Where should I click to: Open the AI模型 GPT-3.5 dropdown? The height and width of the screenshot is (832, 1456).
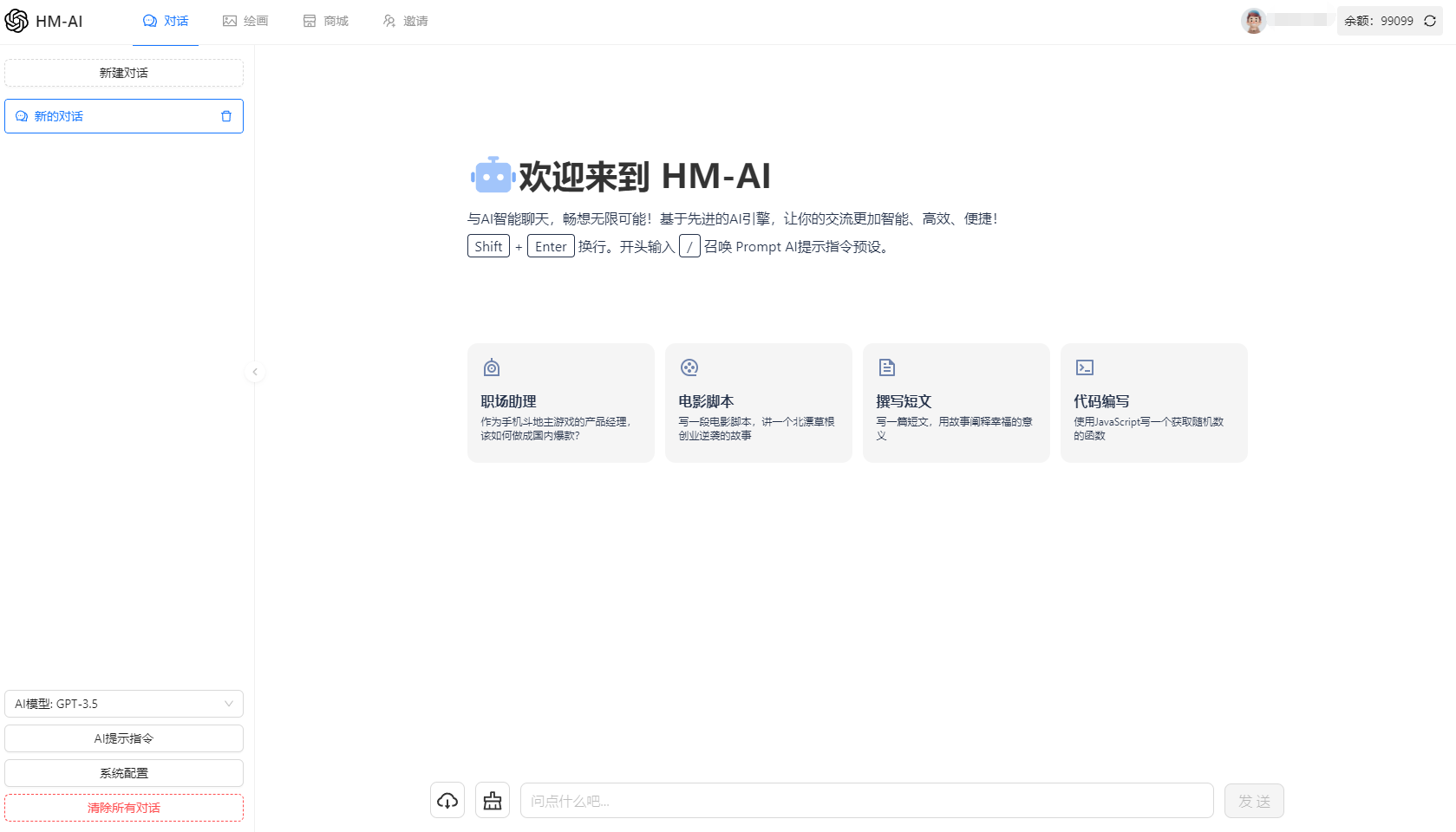[123, 703]
